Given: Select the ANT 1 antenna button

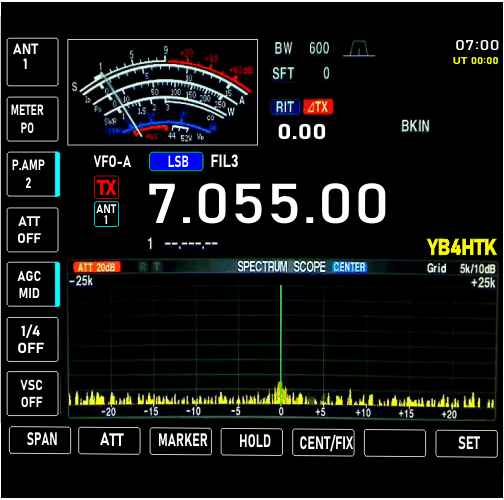Looking at the screenshot, I should pos(33,62).
